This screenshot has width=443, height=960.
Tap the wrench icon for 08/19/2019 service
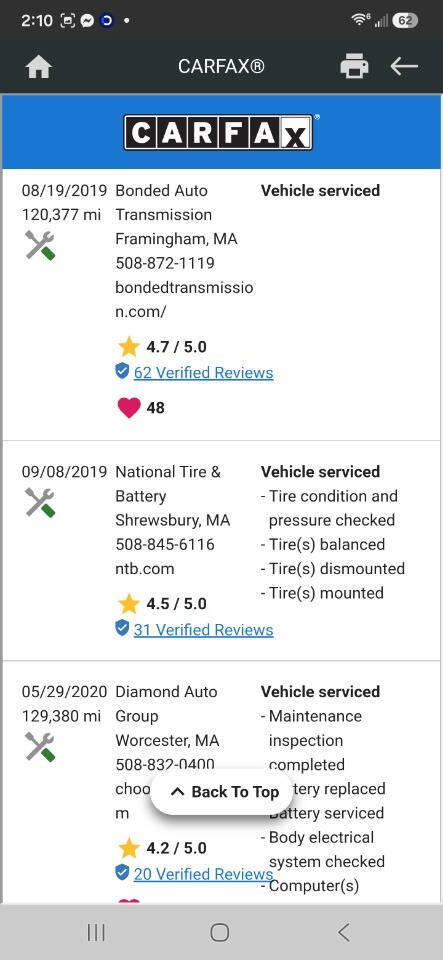click(40, 246)
